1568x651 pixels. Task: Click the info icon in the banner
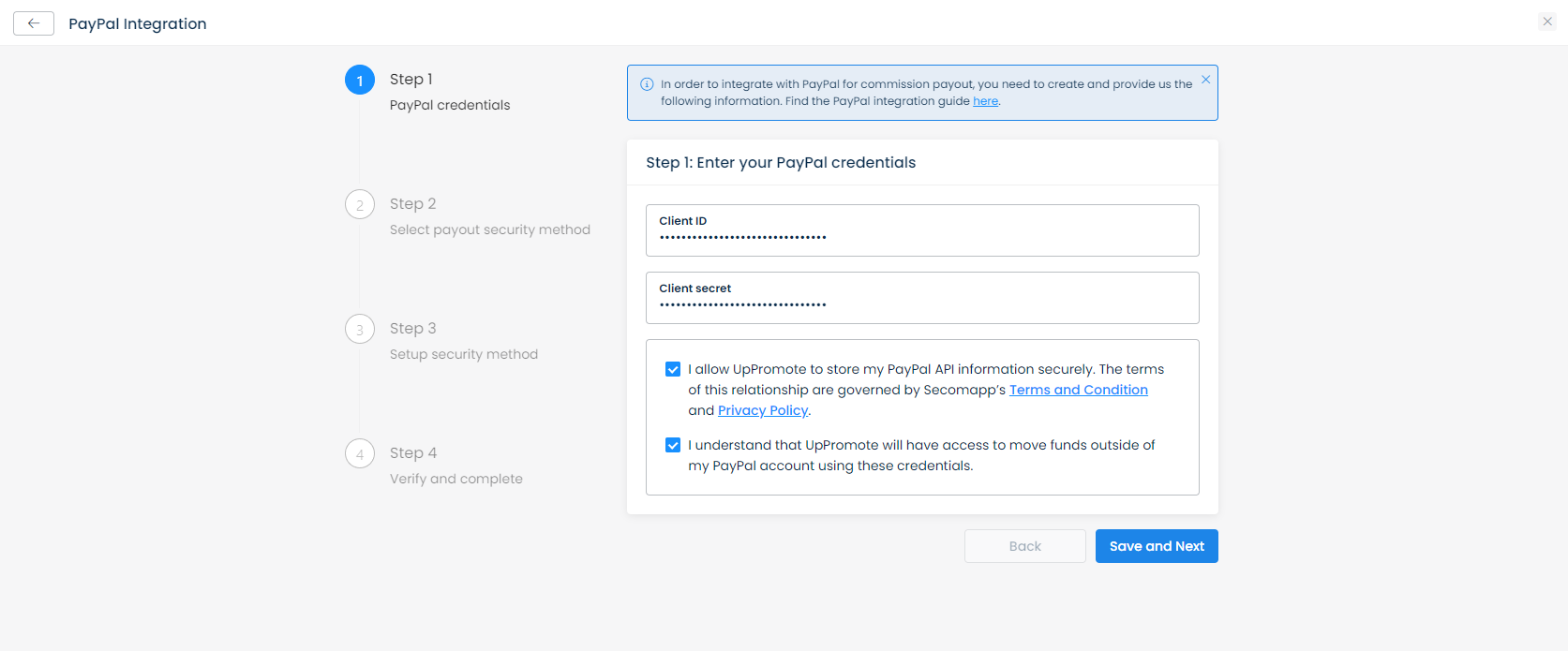point(647,84)
